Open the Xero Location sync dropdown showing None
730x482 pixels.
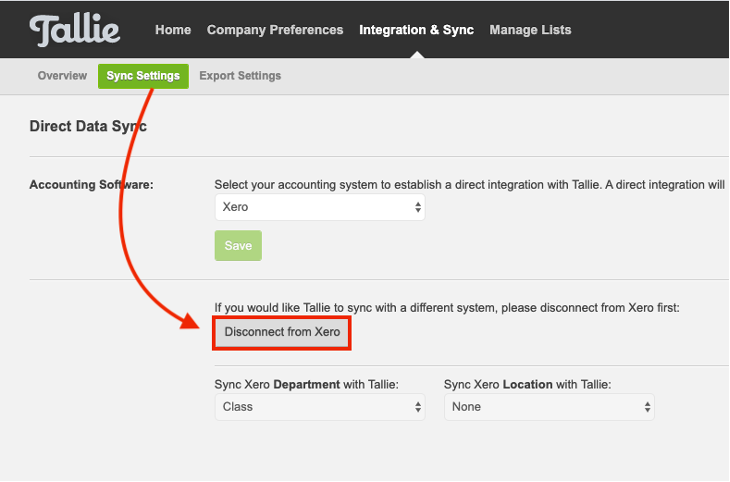(549, 407)
